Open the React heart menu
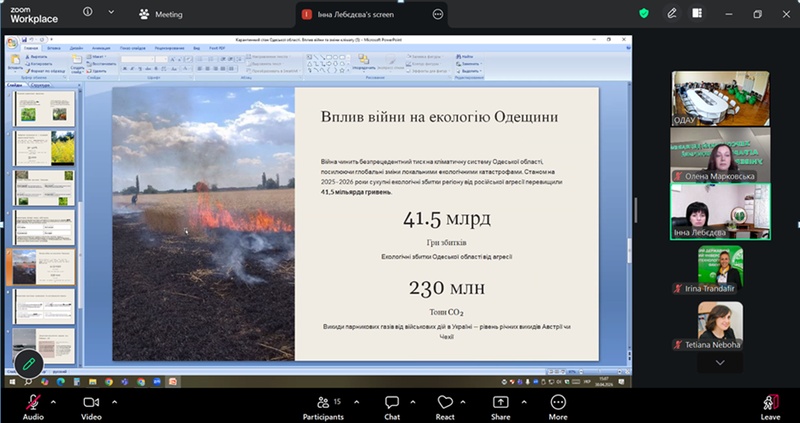This screenshot has width=800, height=423. click(x=445, y=408)
